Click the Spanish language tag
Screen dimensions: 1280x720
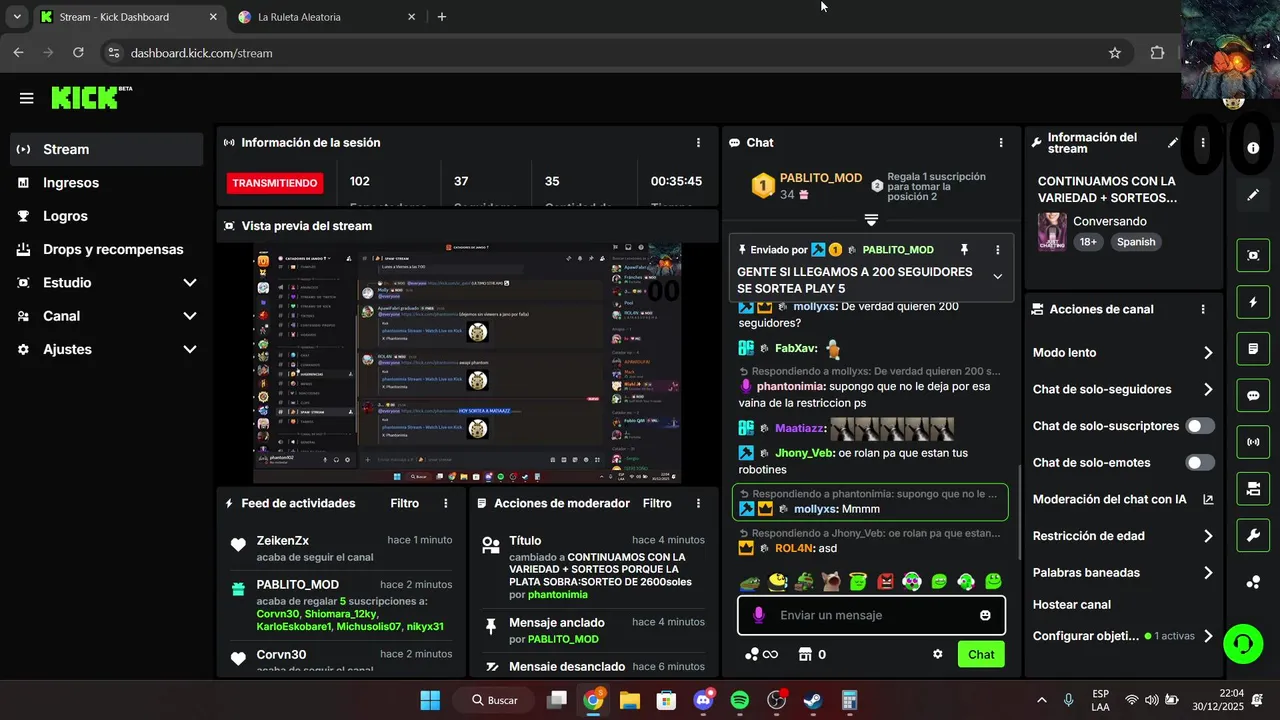(x=1136, y=242)
